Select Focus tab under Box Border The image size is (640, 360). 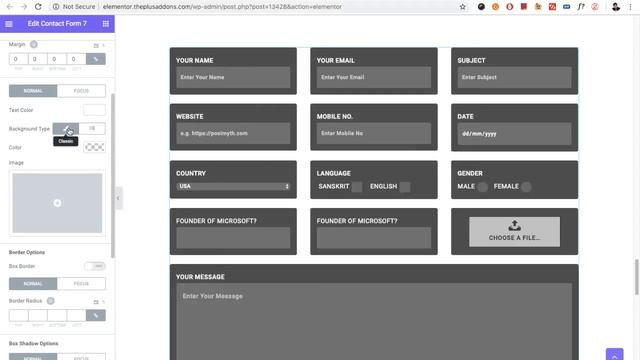coord(81,284)
